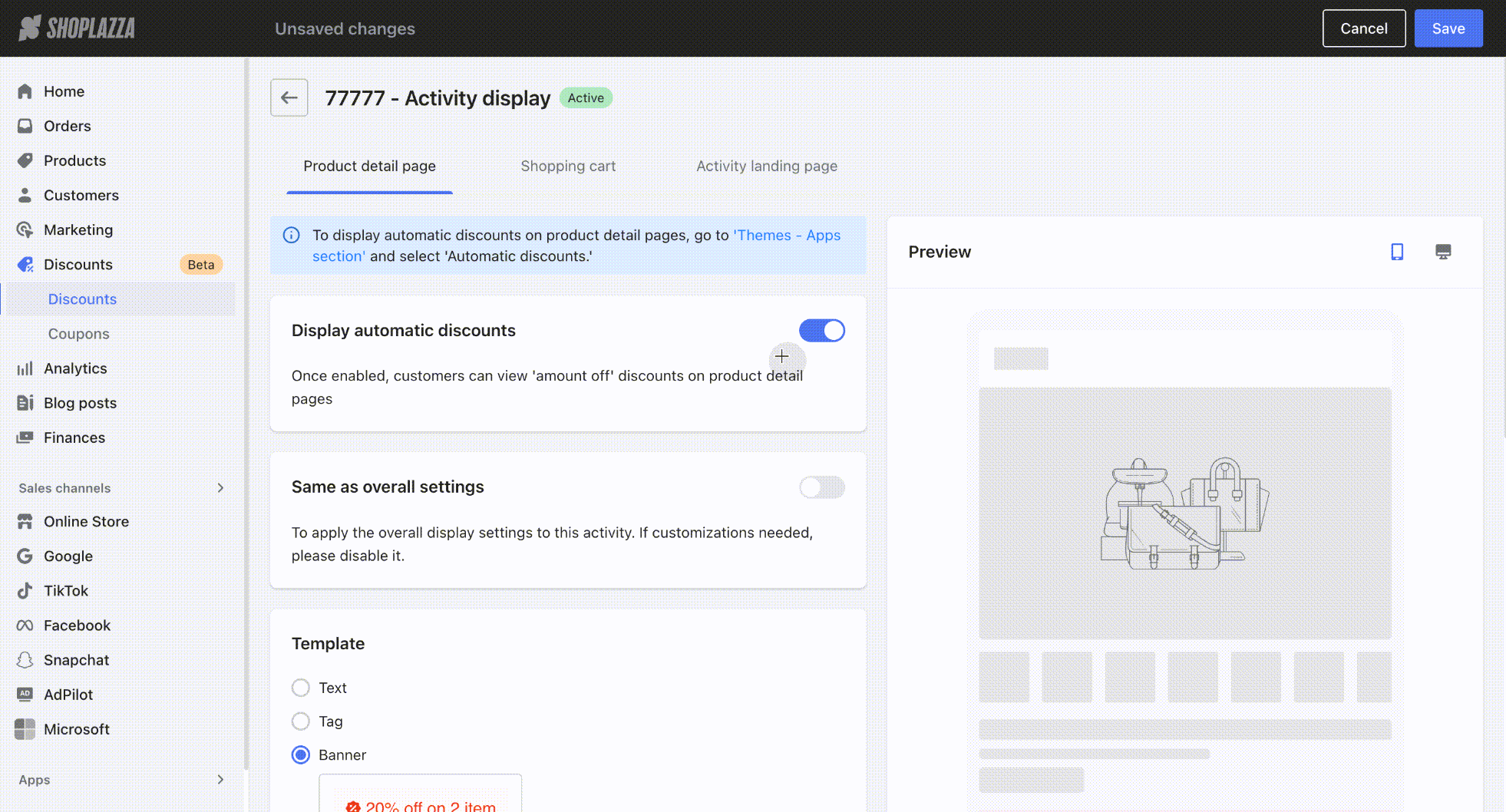Screen dimensions: 1506x812
Task: Switch to the Shopping cart tab
Action: (x=568, y=166)
